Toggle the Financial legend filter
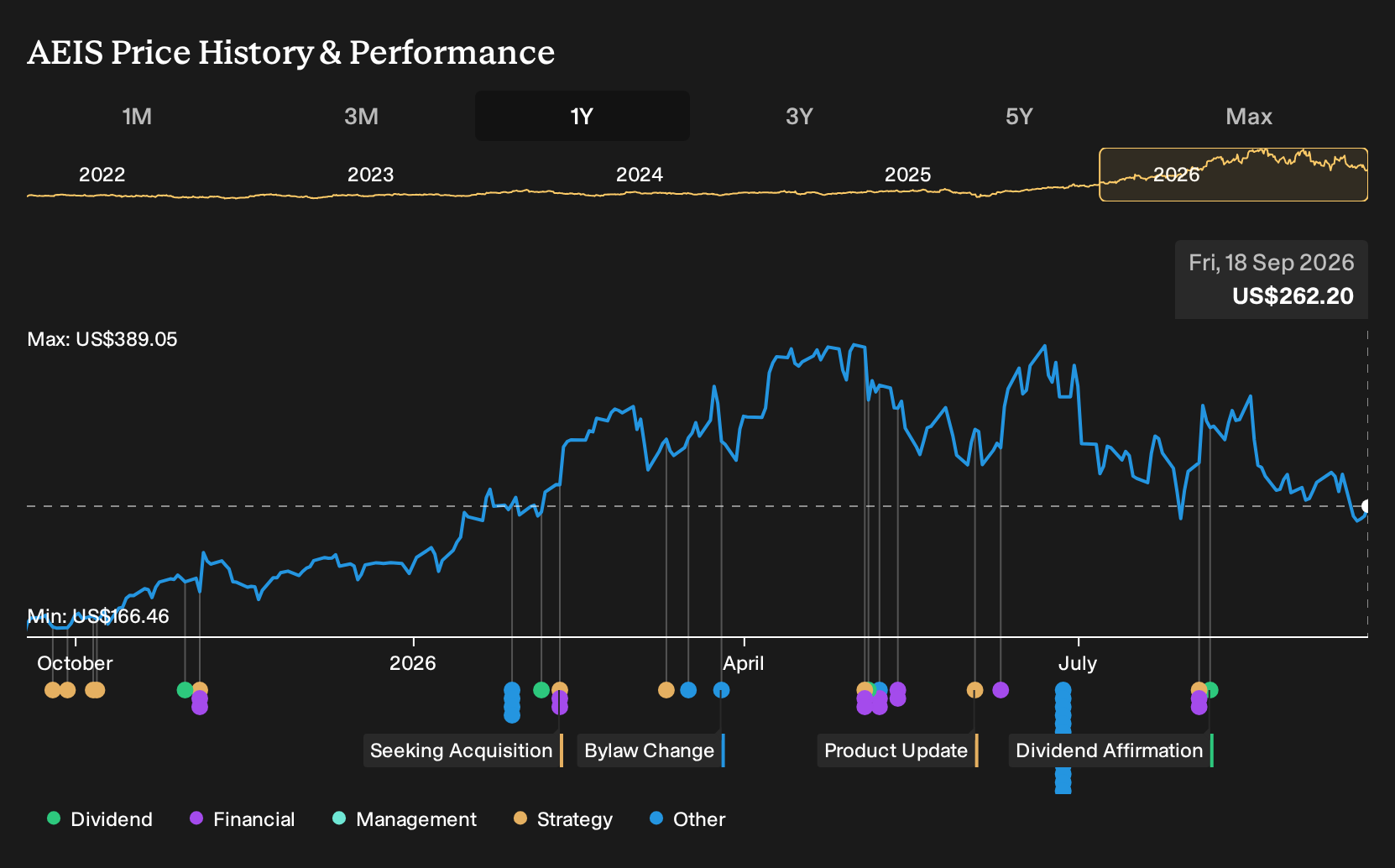Screen dimensions: 1395x868 [x=243, y=819]
